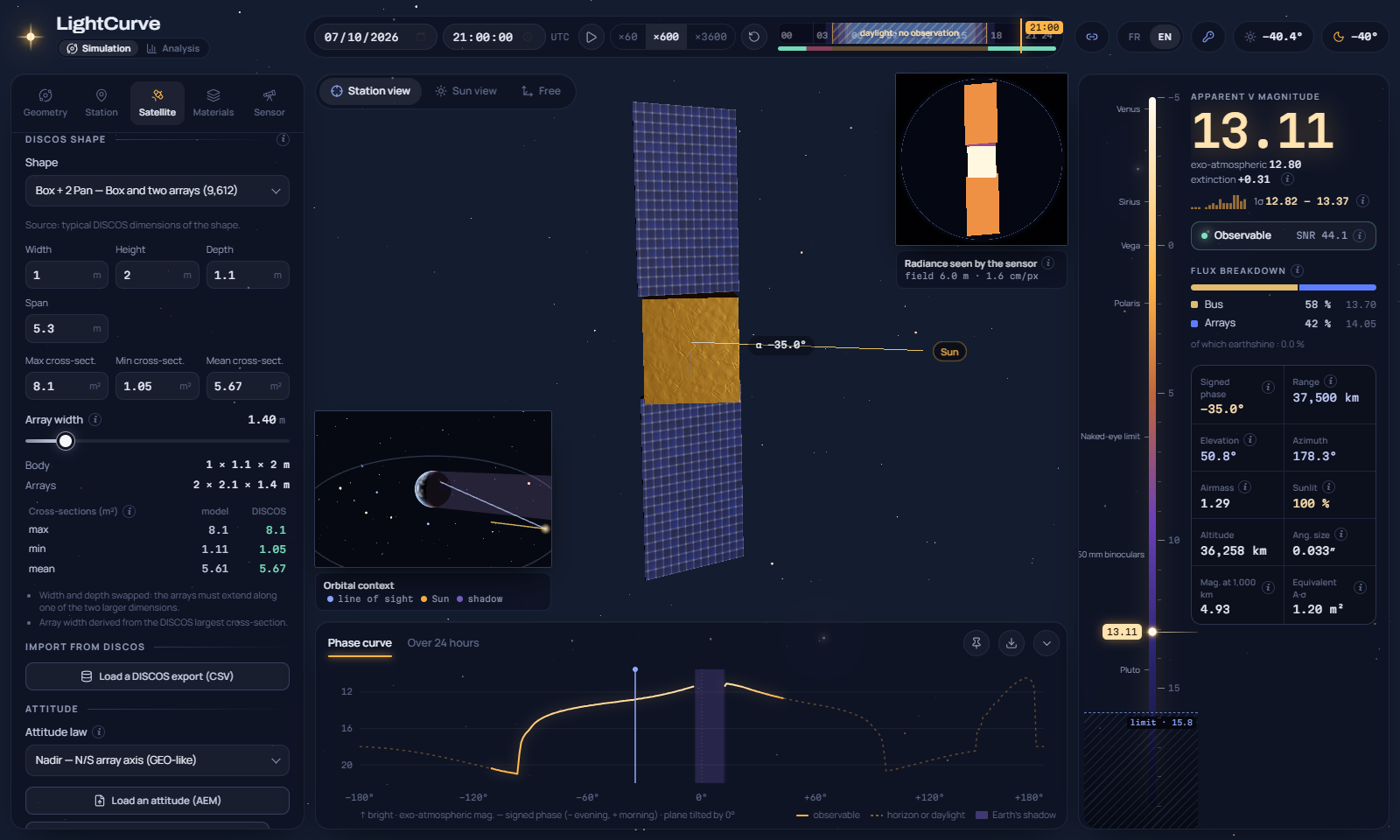
Task: Adjust the Array width slider handle
Action: 66,441
